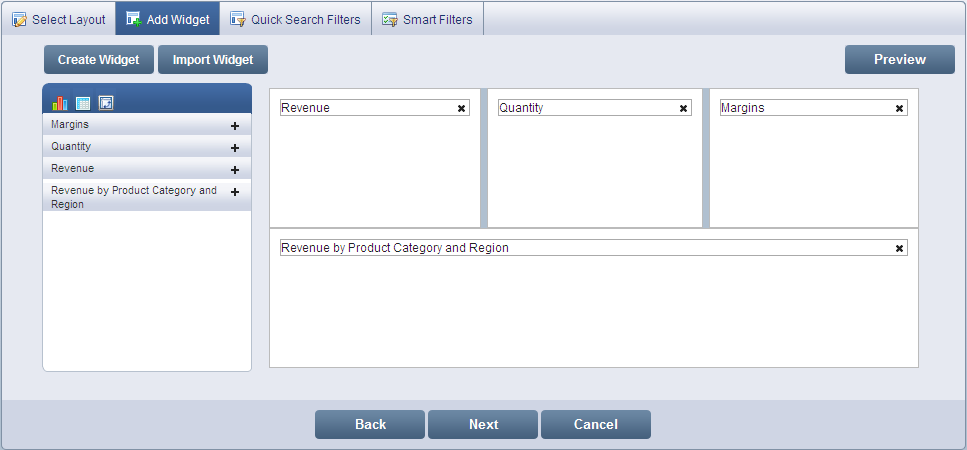Image resolution: width=967 pixels, height=450 pixels.
Task: Add the Margins widget with its plus icon
Action: pyautogui.click(x=235, y=126)
